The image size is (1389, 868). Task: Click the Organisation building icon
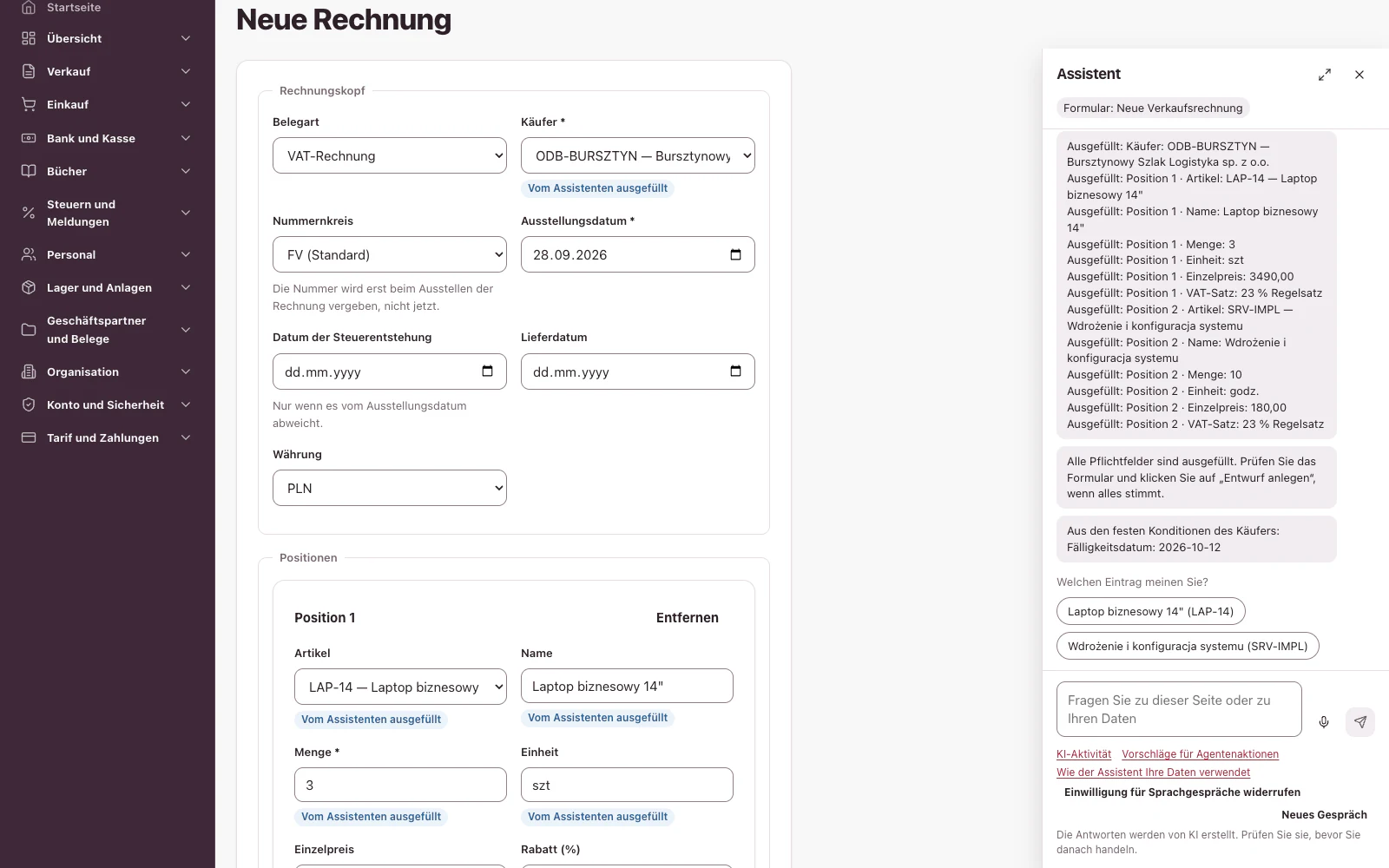29,372
